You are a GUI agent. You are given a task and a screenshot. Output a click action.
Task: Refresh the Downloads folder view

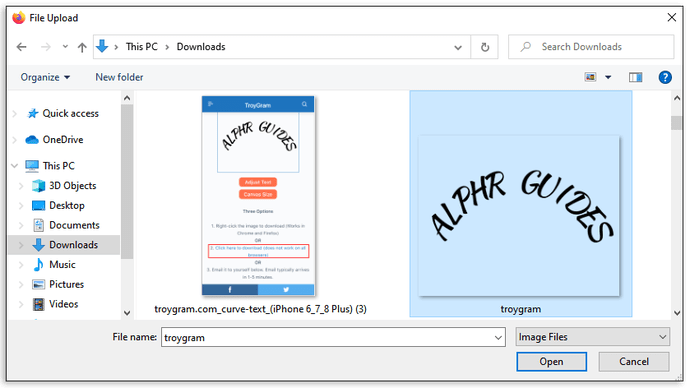click(x=485, y=47)
